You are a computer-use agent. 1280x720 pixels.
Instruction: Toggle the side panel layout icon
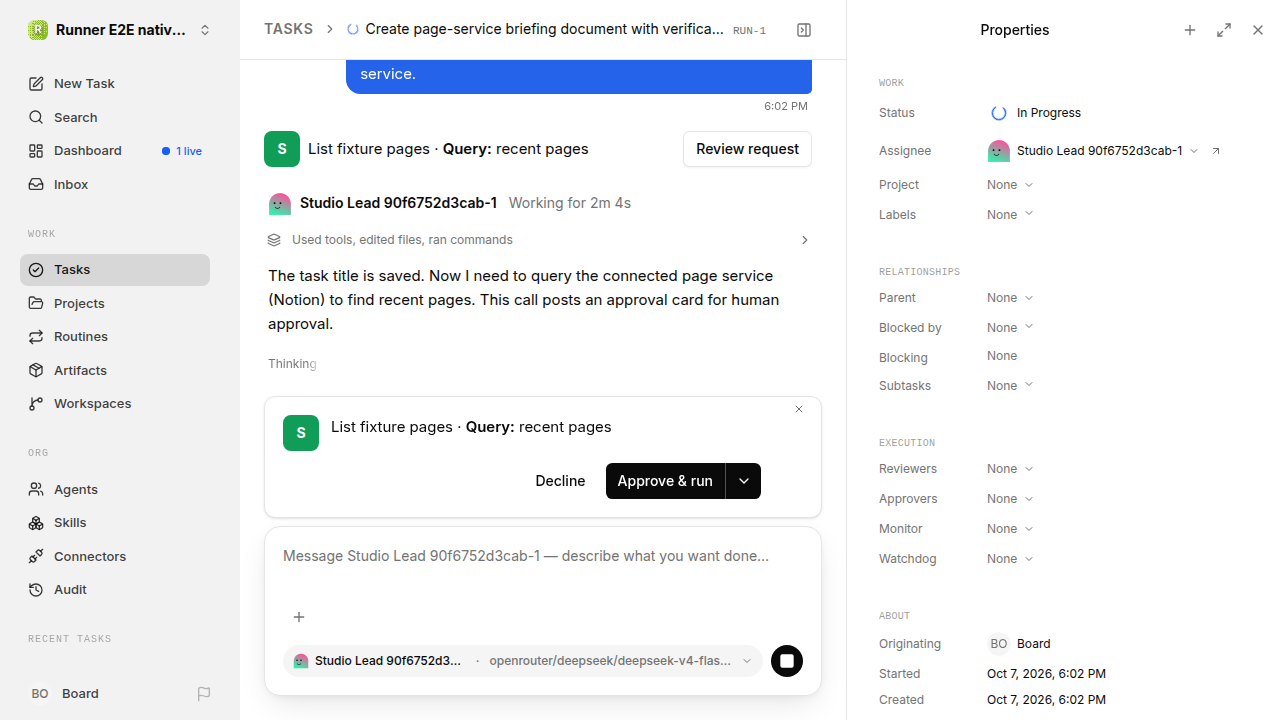pyautogui.click(x=804, y=30)
